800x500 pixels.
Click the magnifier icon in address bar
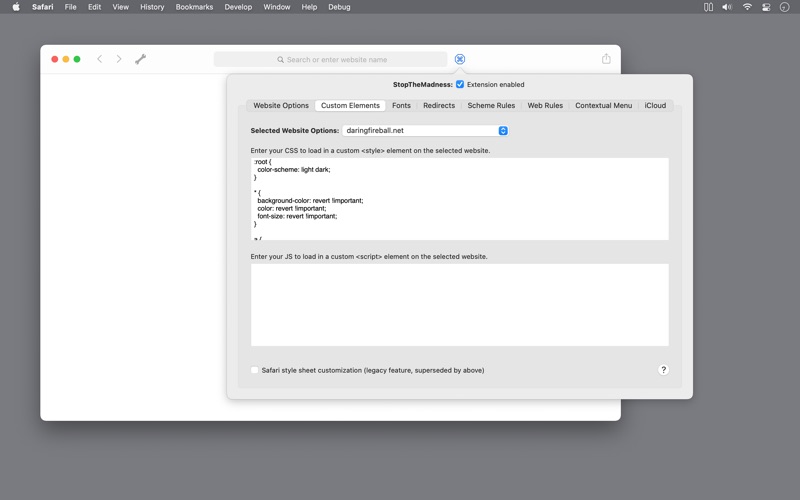[280, 60]
